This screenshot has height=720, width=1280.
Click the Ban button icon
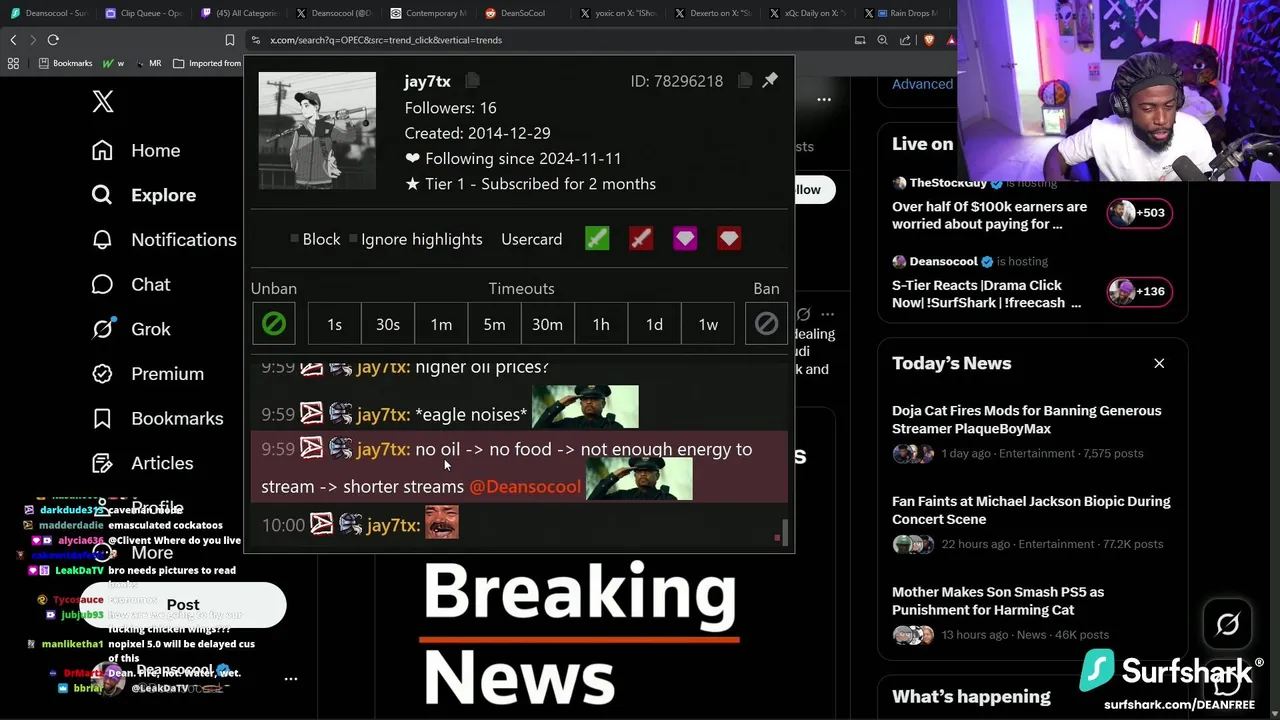click(x=766, y=324)
